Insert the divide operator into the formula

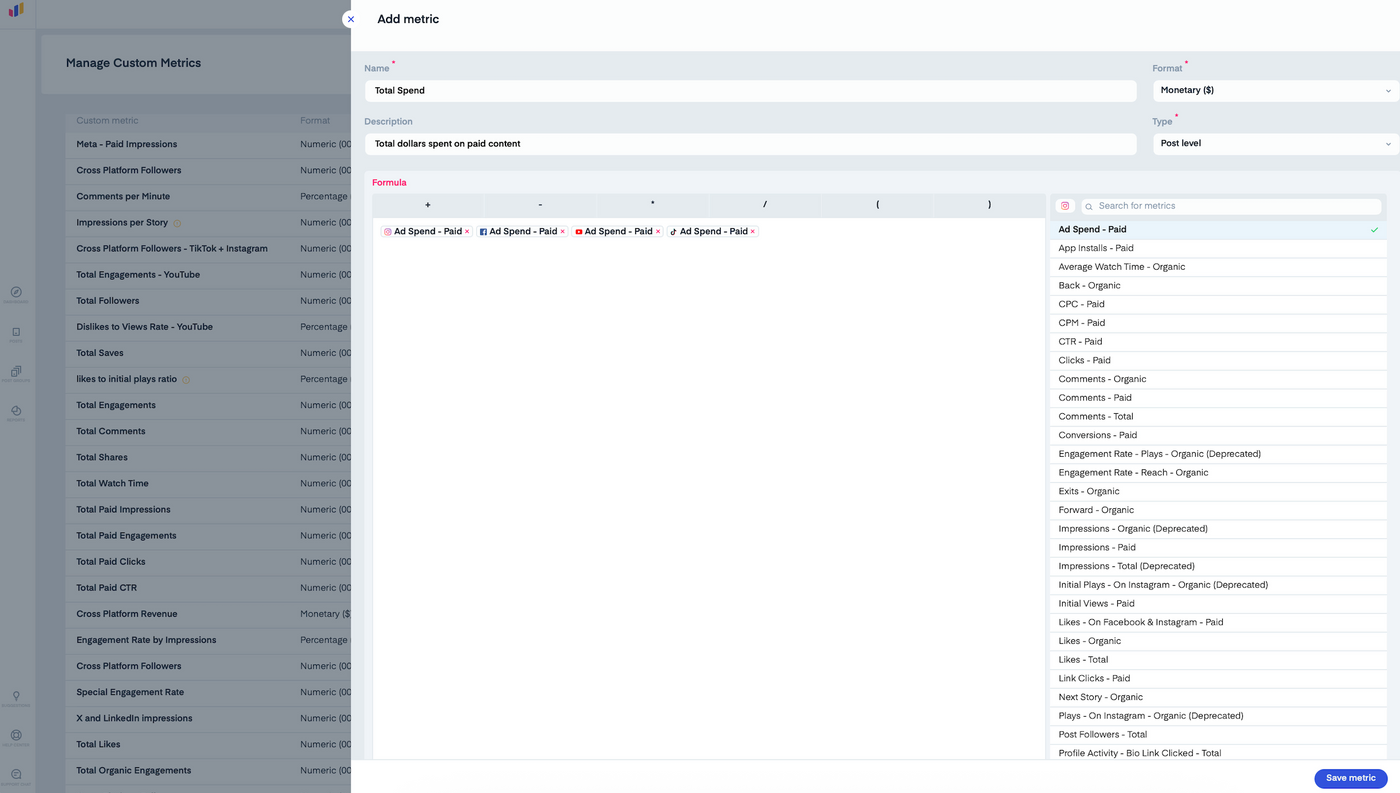[765, 205]
